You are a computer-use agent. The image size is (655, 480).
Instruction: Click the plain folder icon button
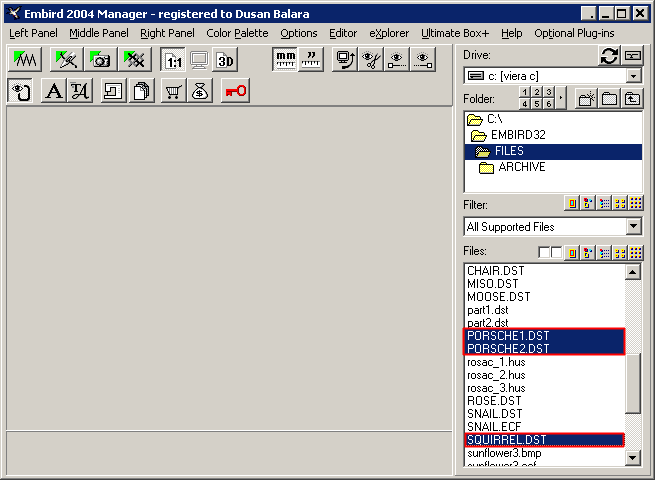pyautogui.click(x=609, y=99)
